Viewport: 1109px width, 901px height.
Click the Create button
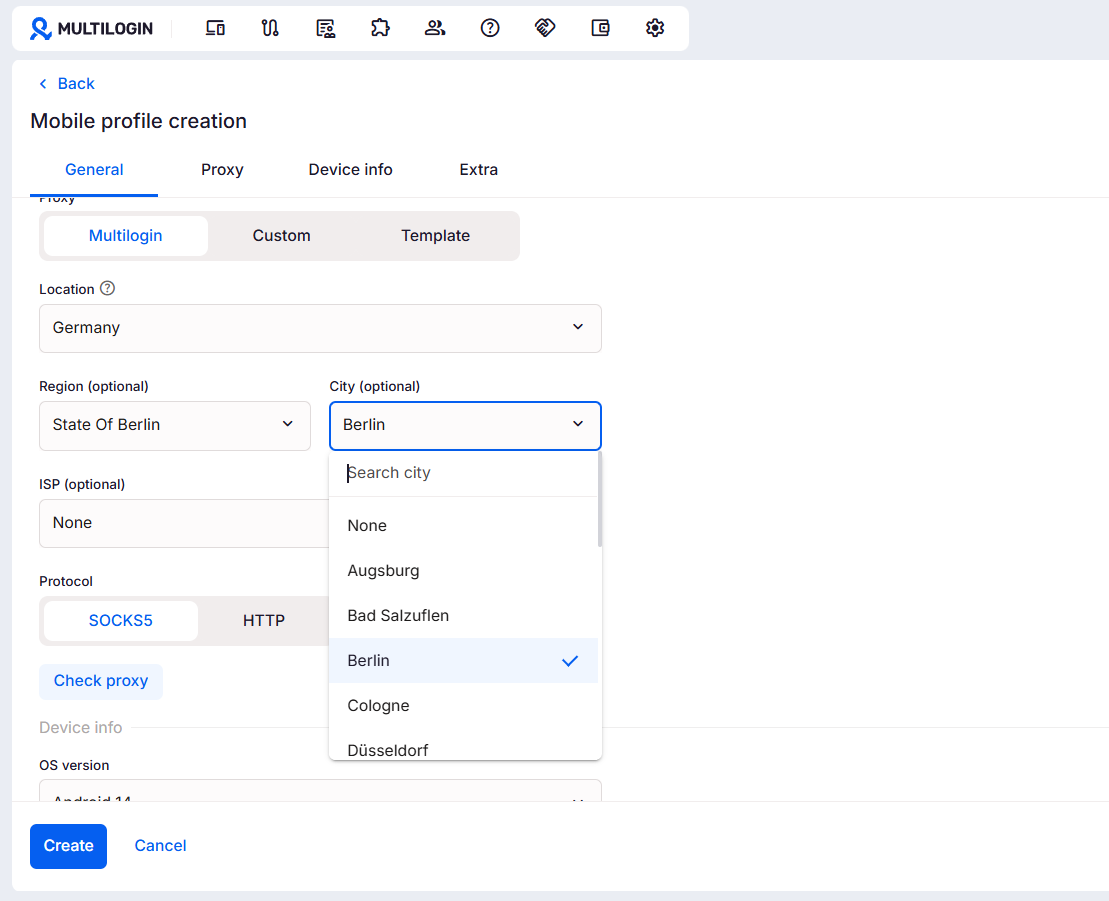68,846
